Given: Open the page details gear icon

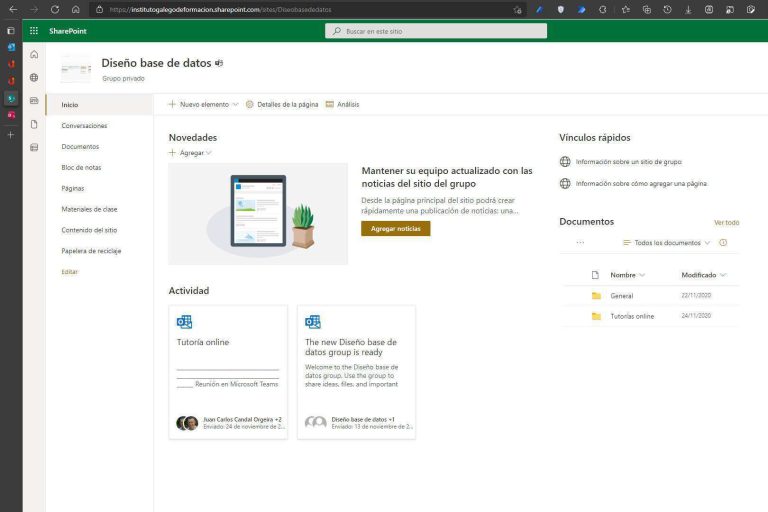Looking at the screenshot, I should click(x=250, y=104).
